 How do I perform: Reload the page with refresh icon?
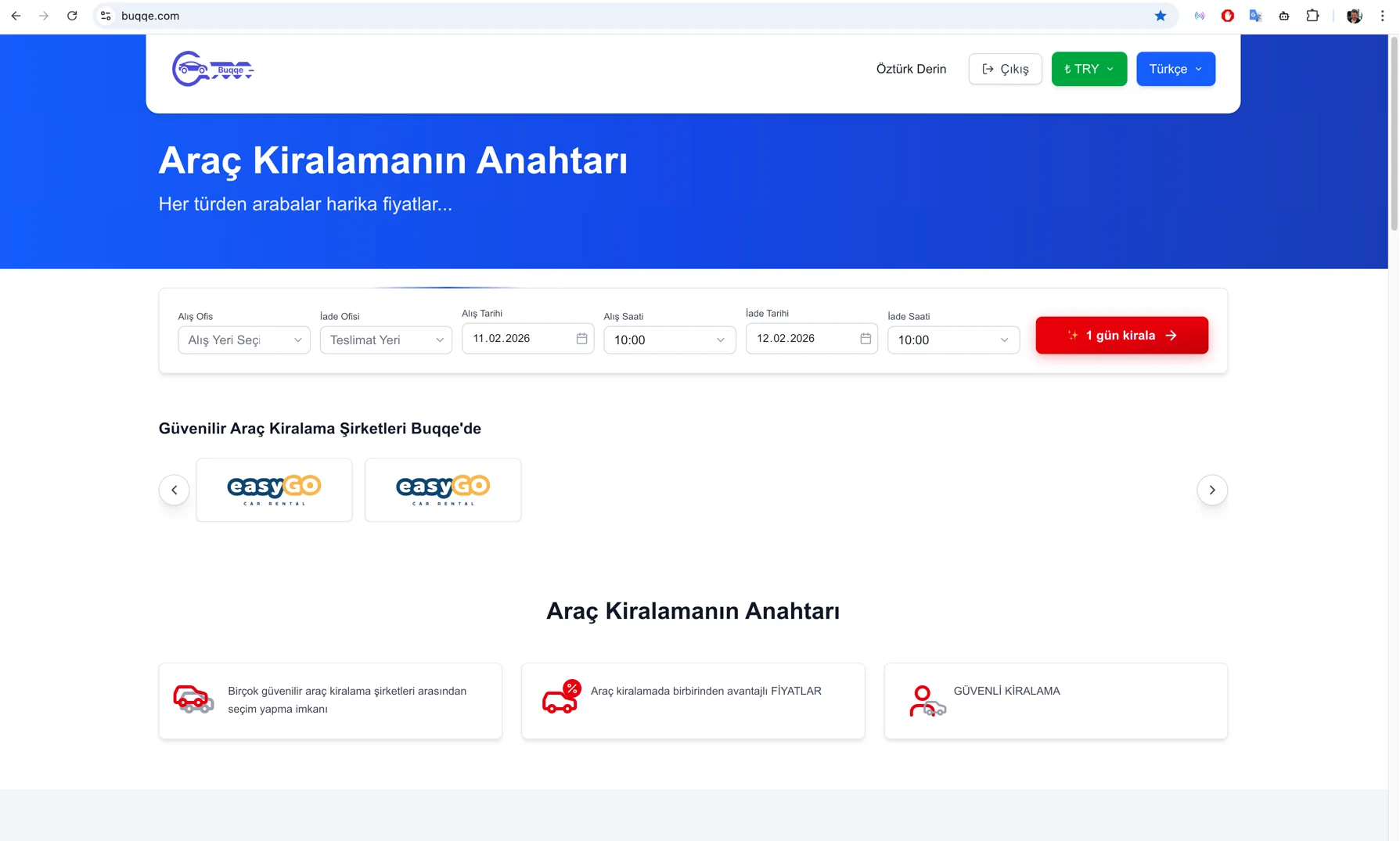(x=72, y=16)
